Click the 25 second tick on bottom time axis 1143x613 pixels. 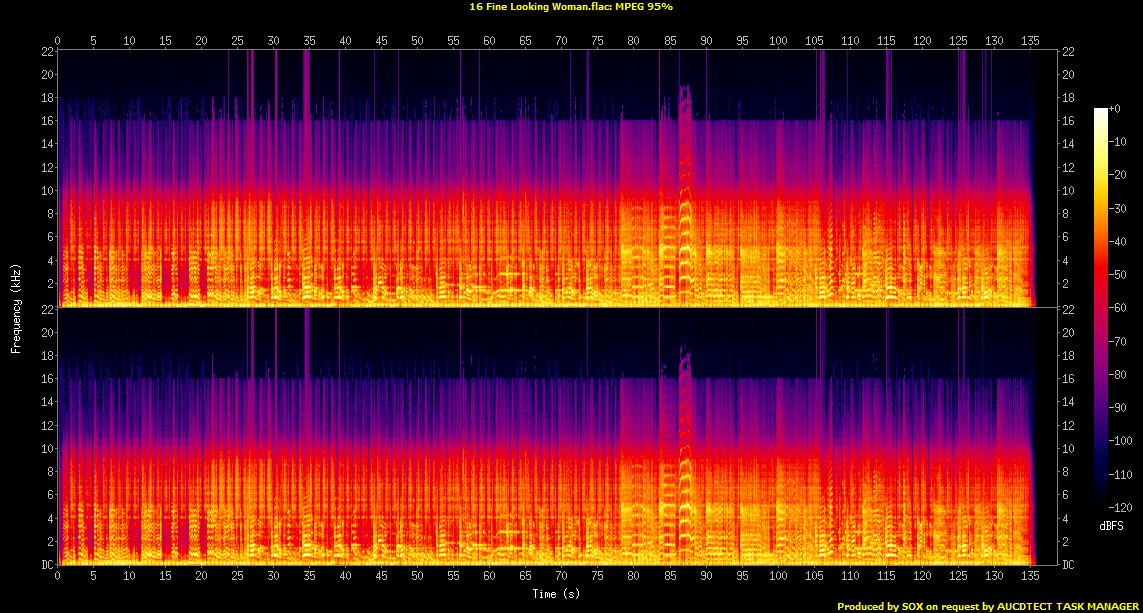pyautogui.click(x=237, y=577)
